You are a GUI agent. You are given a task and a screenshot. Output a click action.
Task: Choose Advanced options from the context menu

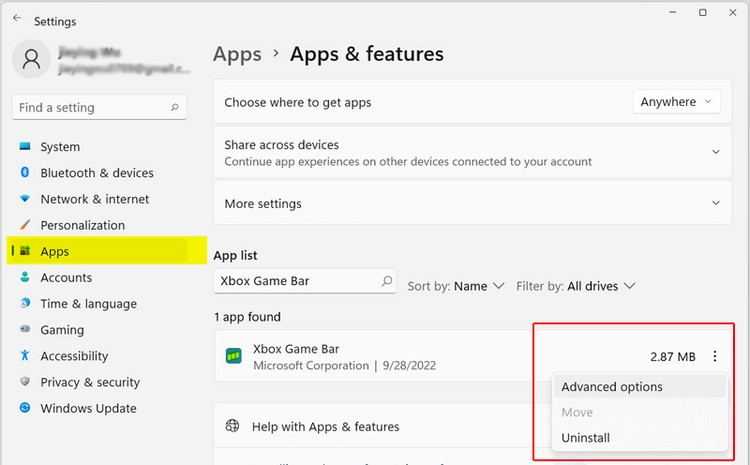point(640,387)
